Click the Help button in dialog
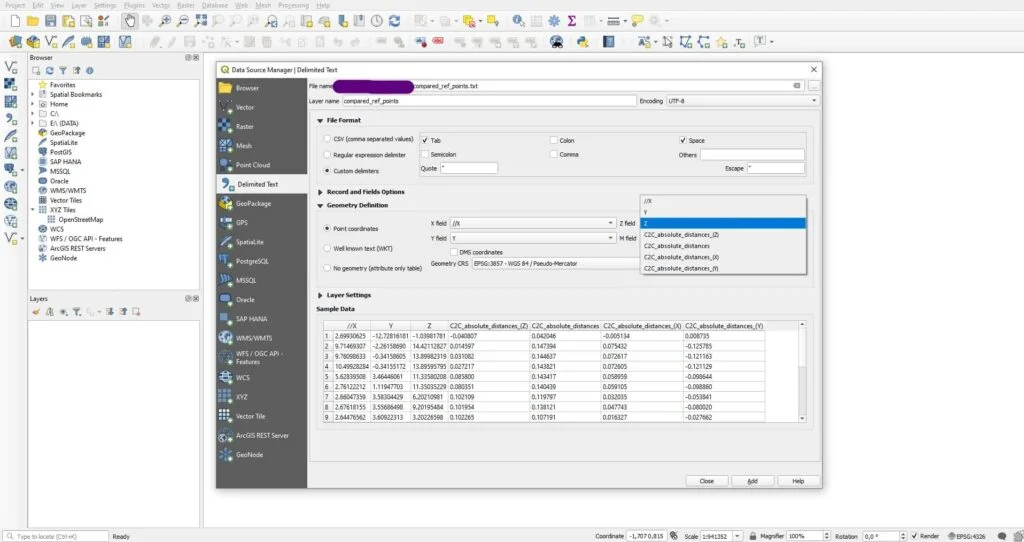 pos(798,481)
